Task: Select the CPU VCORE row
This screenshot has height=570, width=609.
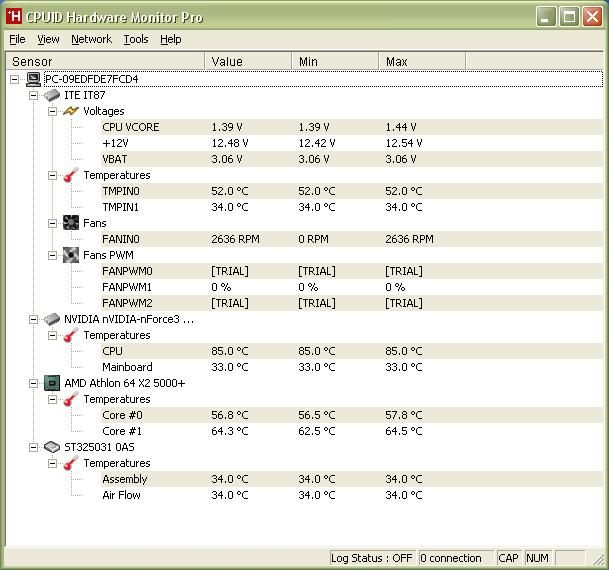Action: 130,127
